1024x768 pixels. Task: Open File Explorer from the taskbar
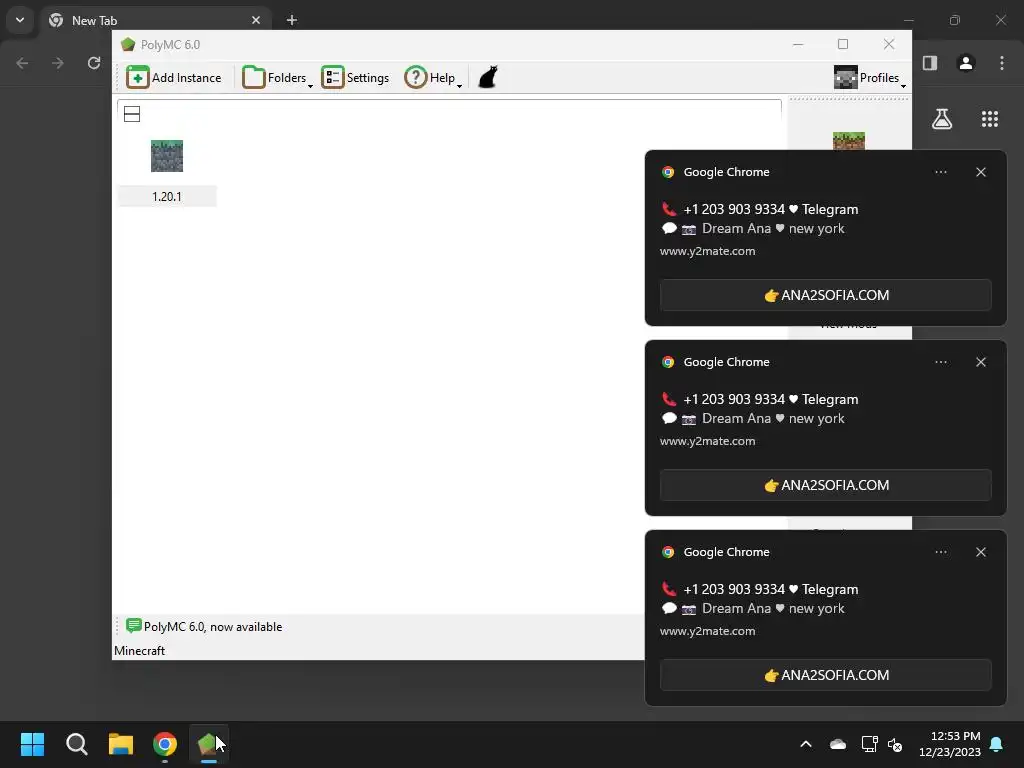click(x=121, y=744)
